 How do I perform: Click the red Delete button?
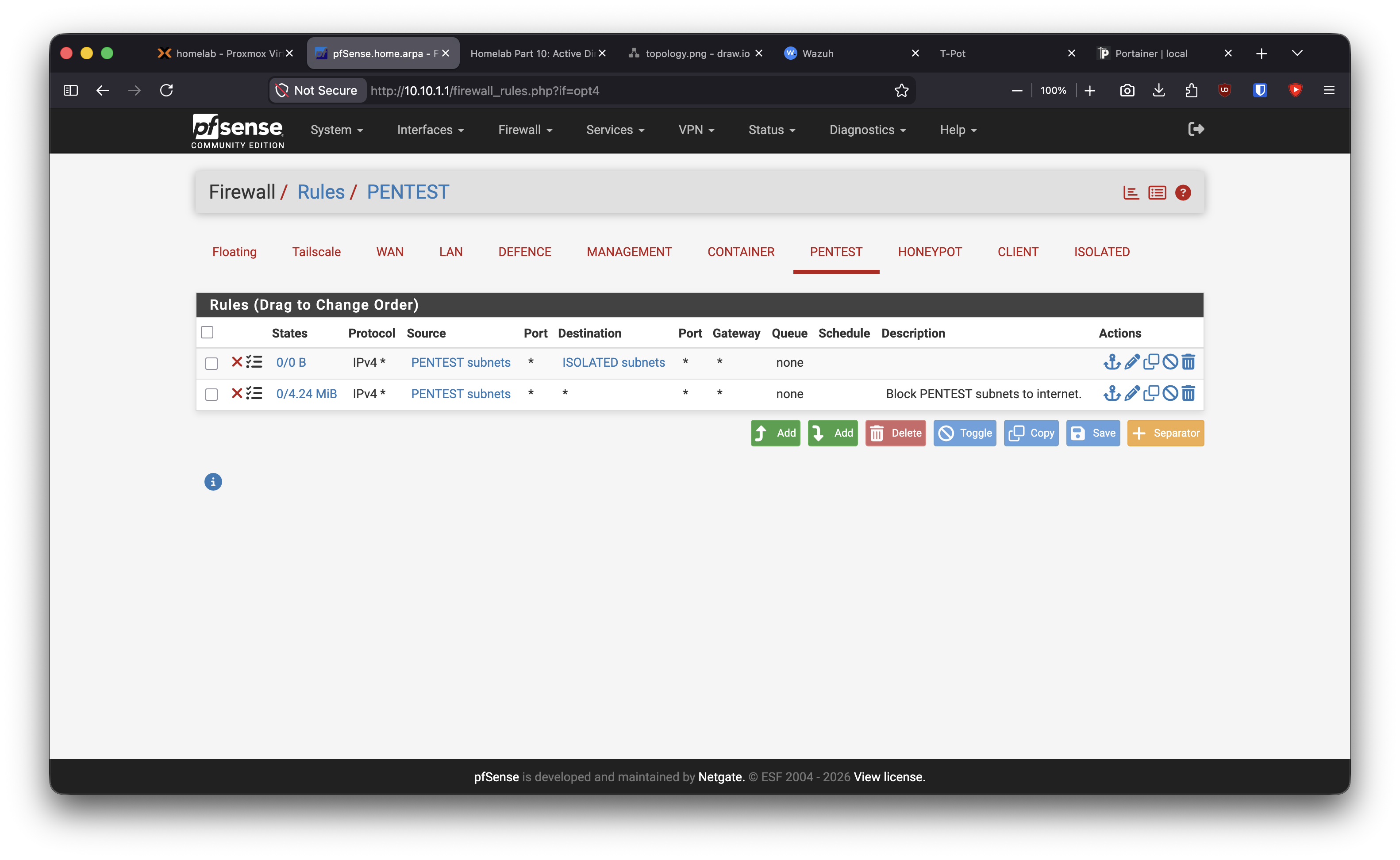click(x=896, y=433)
